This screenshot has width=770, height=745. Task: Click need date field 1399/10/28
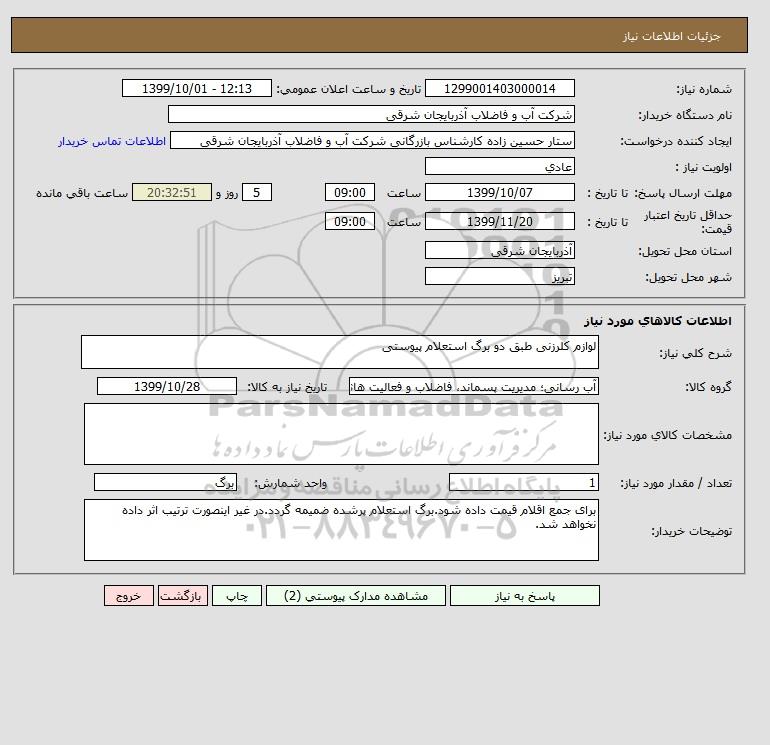pyautogui.click(x=167, y=386)
